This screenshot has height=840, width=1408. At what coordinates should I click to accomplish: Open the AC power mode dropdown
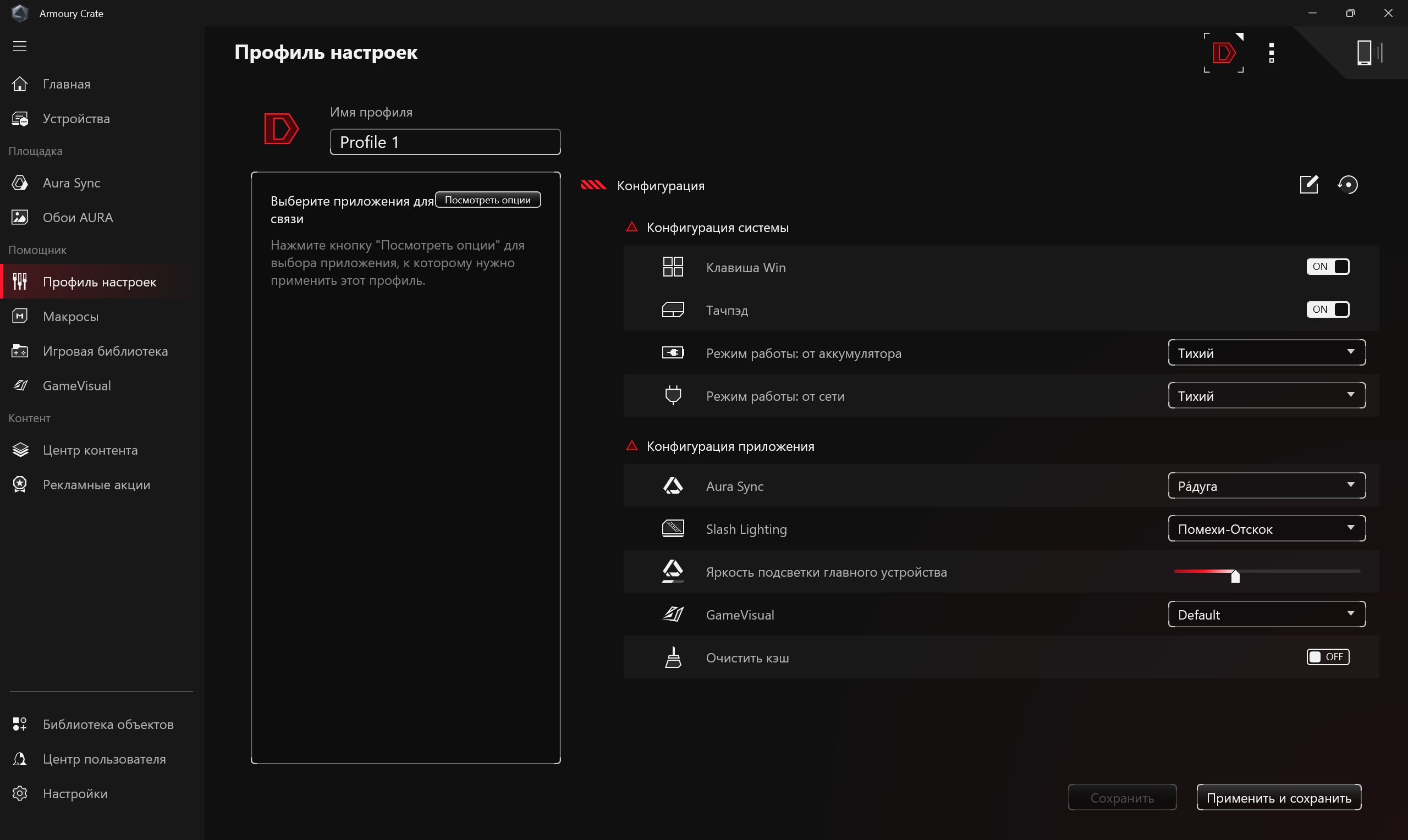tap(1267, 396)
